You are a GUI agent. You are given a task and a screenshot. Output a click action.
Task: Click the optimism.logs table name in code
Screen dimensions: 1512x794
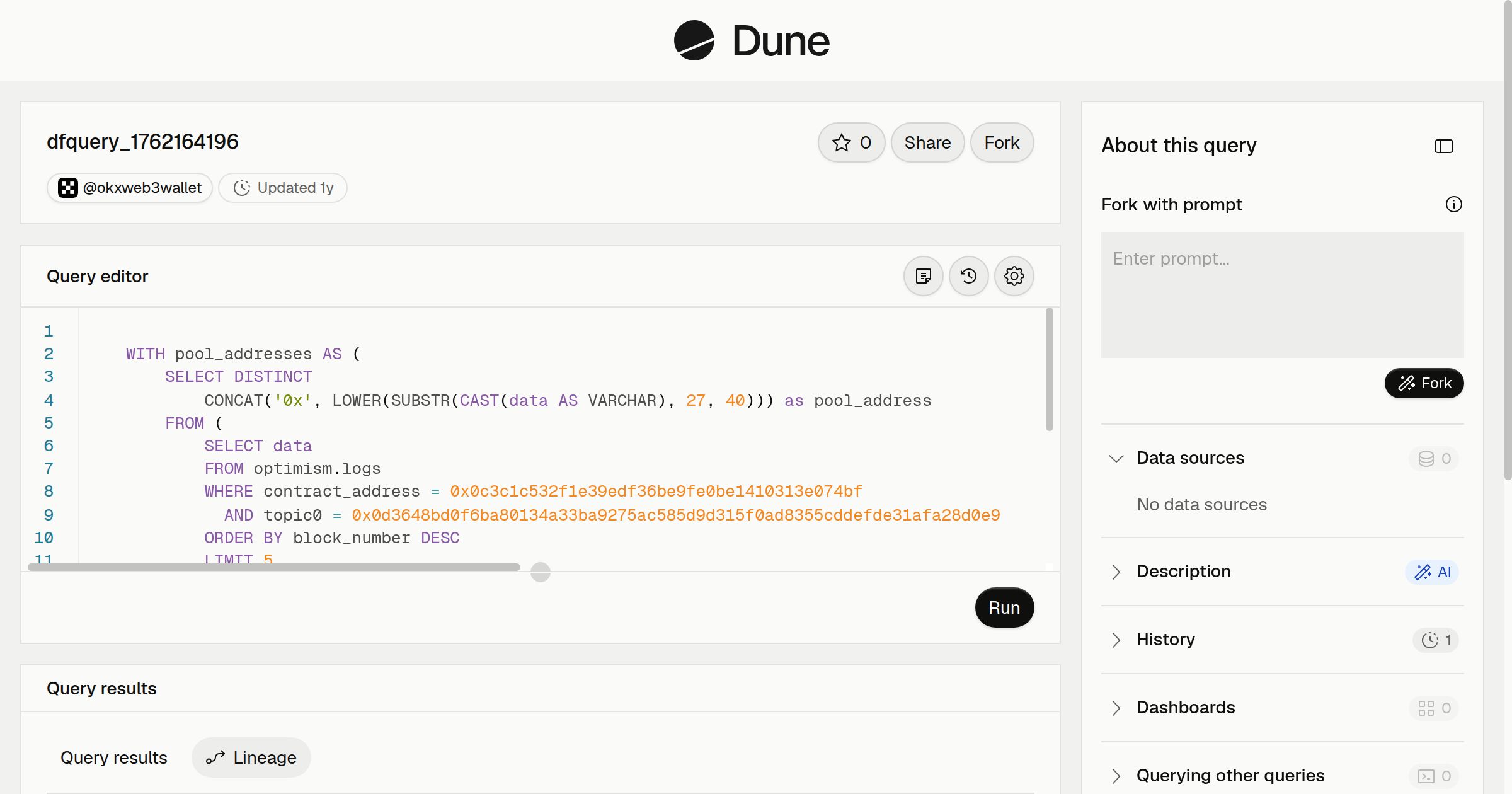click(x=317, y=469)
